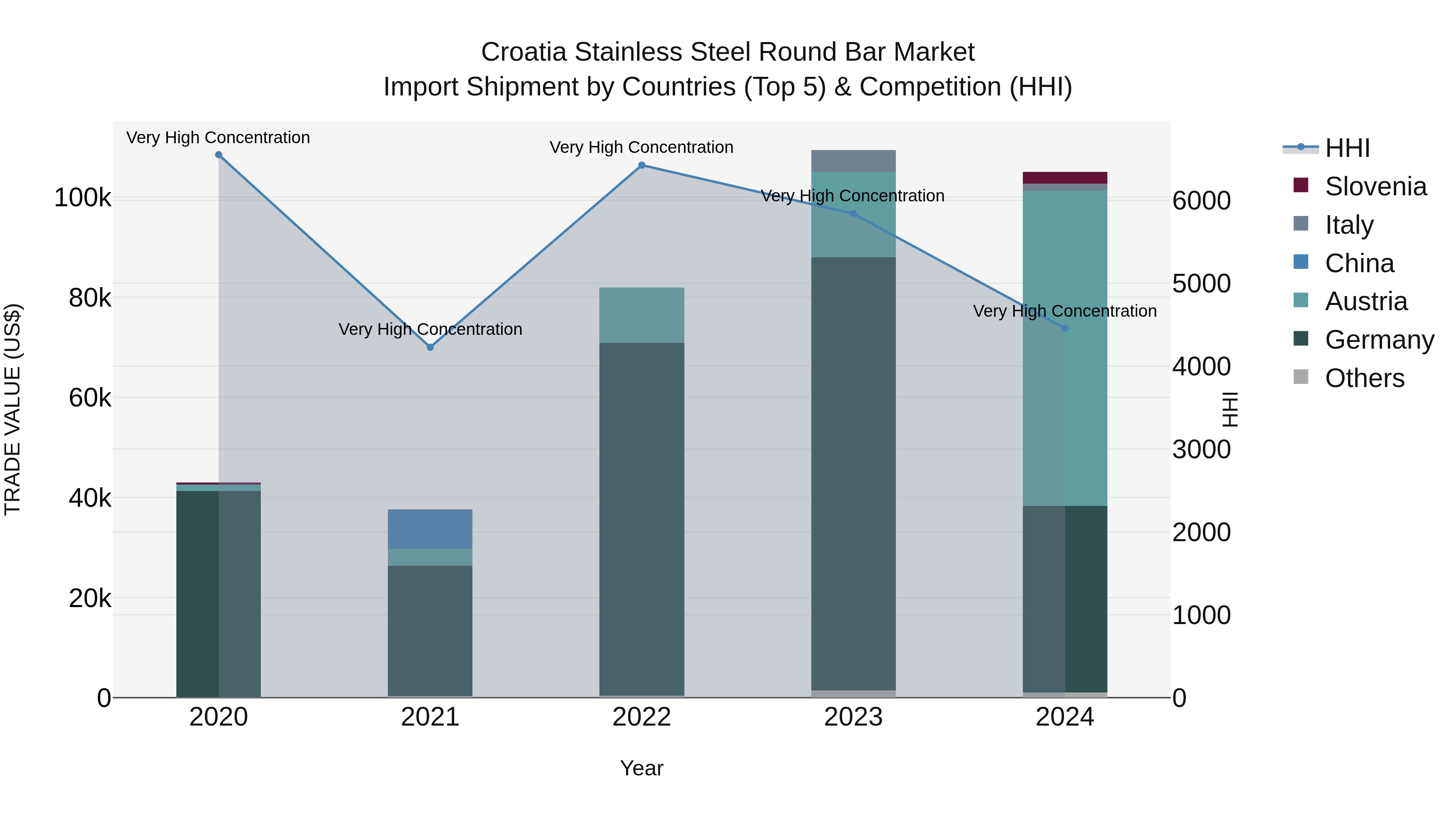1456x819 pixels.
Task: Select the Austria segment in 2024 bar
Action: click(1065, 348)
